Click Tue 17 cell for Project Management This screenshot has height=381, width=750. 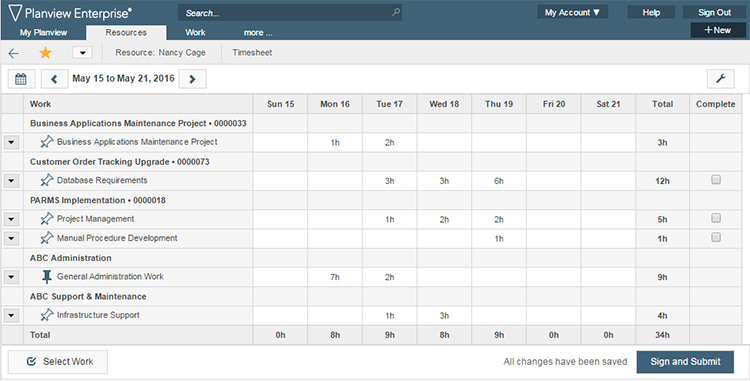(390, 219)
